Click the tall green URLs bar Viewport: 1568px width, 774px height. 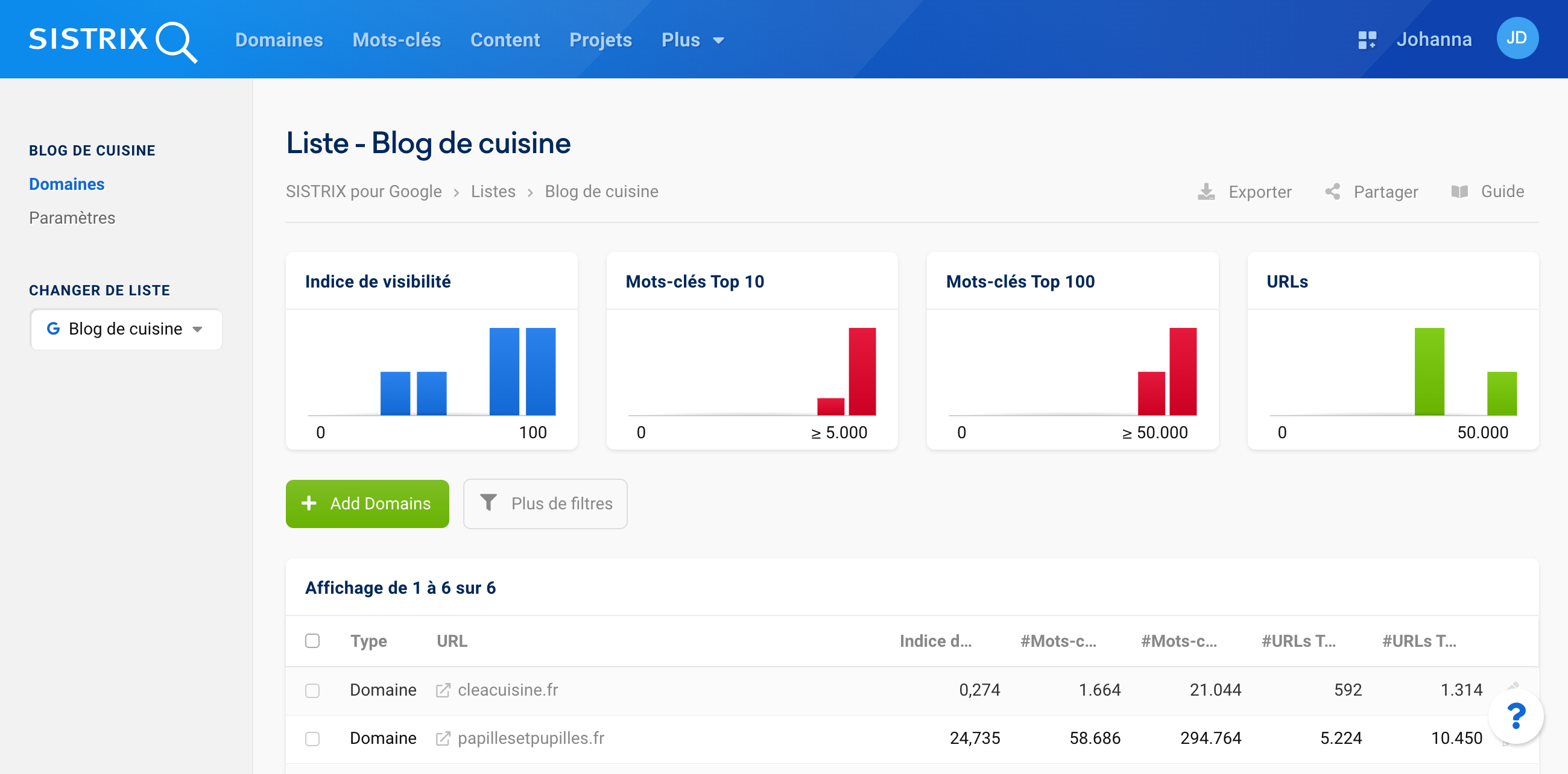point(1429,372)
